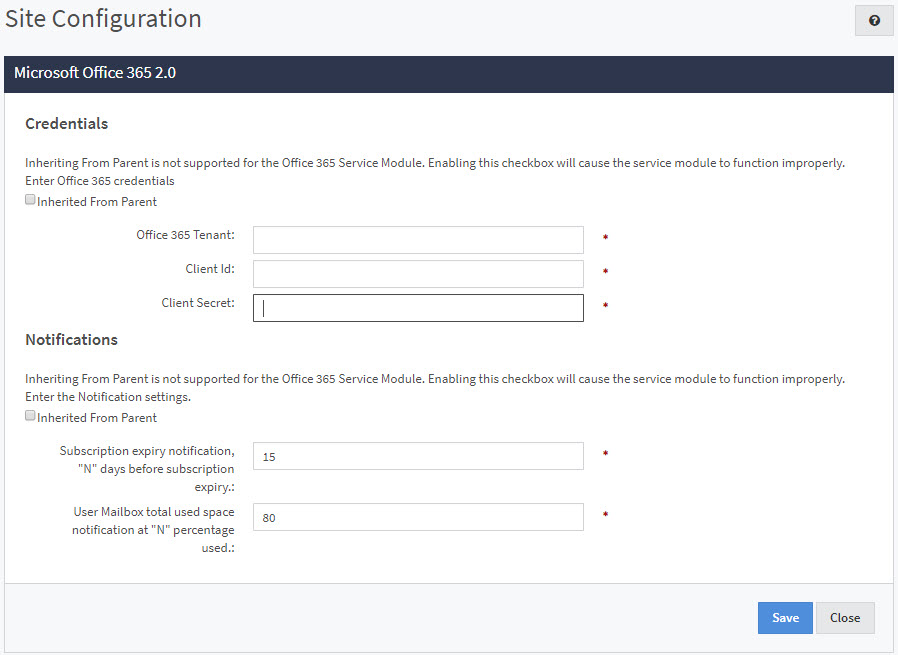898x655 pixels.
Task: Focus the Office 365 Tenant field
Action: click(418, 240)
